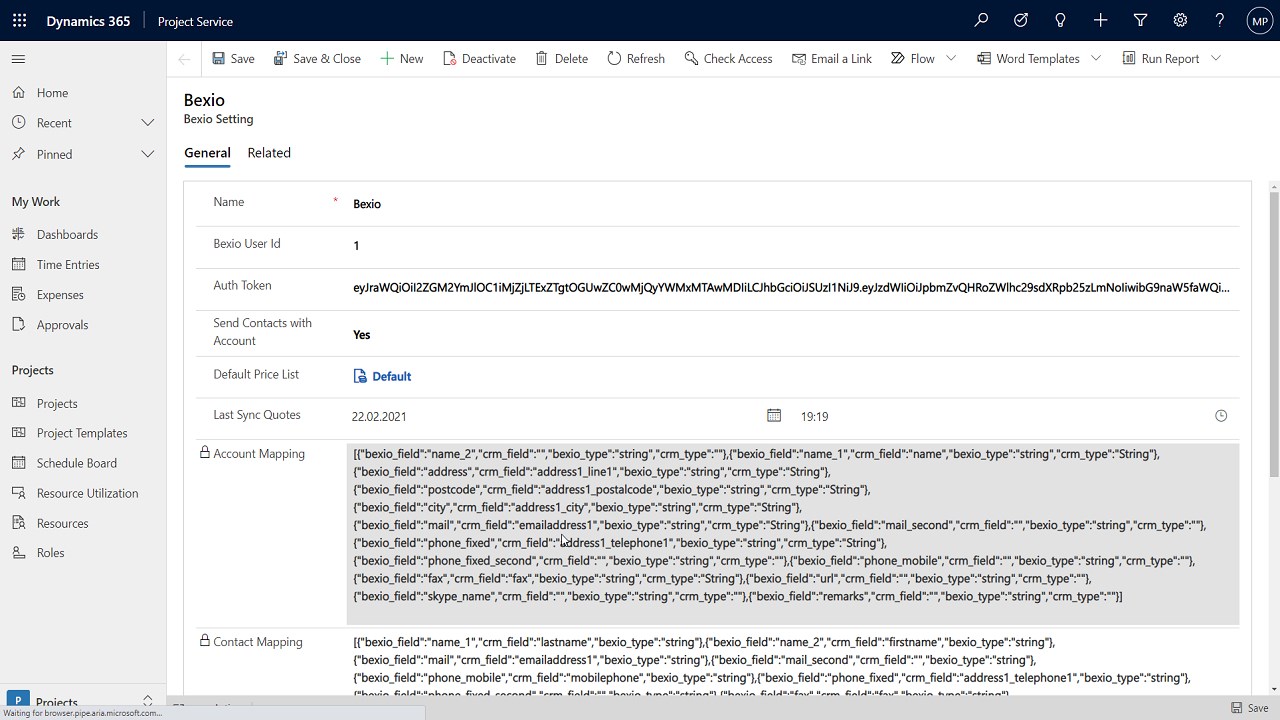The height and width of the screenshot is (720, 1280).
Task: Click the Account Mapping text area
Action: coord(793,534)
